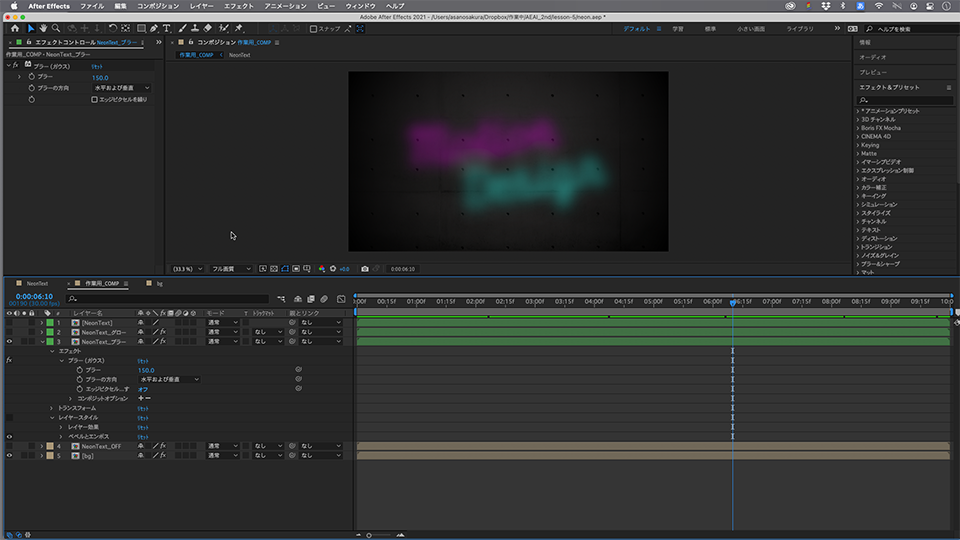Select the Zoom magnifier tool
Image resolution: width=960 pixels, height=540 pixels.
pyautogui.click(x=56, y=28)
